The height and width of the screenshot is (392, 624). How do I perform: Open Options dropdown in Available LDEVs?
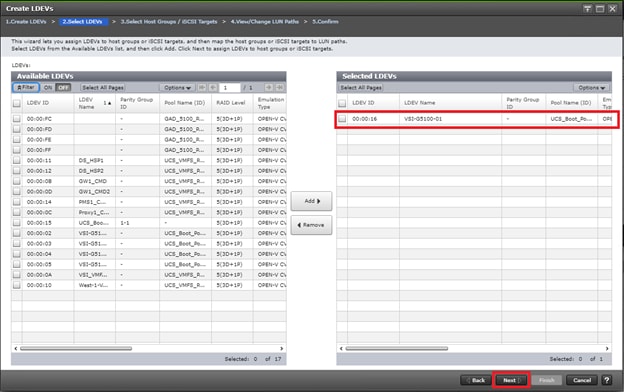(x=177, y=87)
